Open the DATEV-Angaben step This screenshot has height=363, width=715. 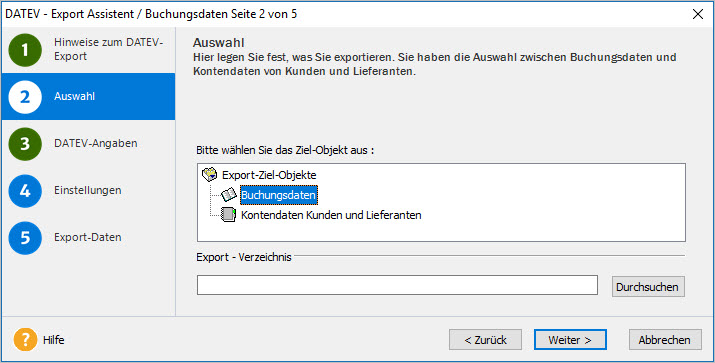pos(96,143)
